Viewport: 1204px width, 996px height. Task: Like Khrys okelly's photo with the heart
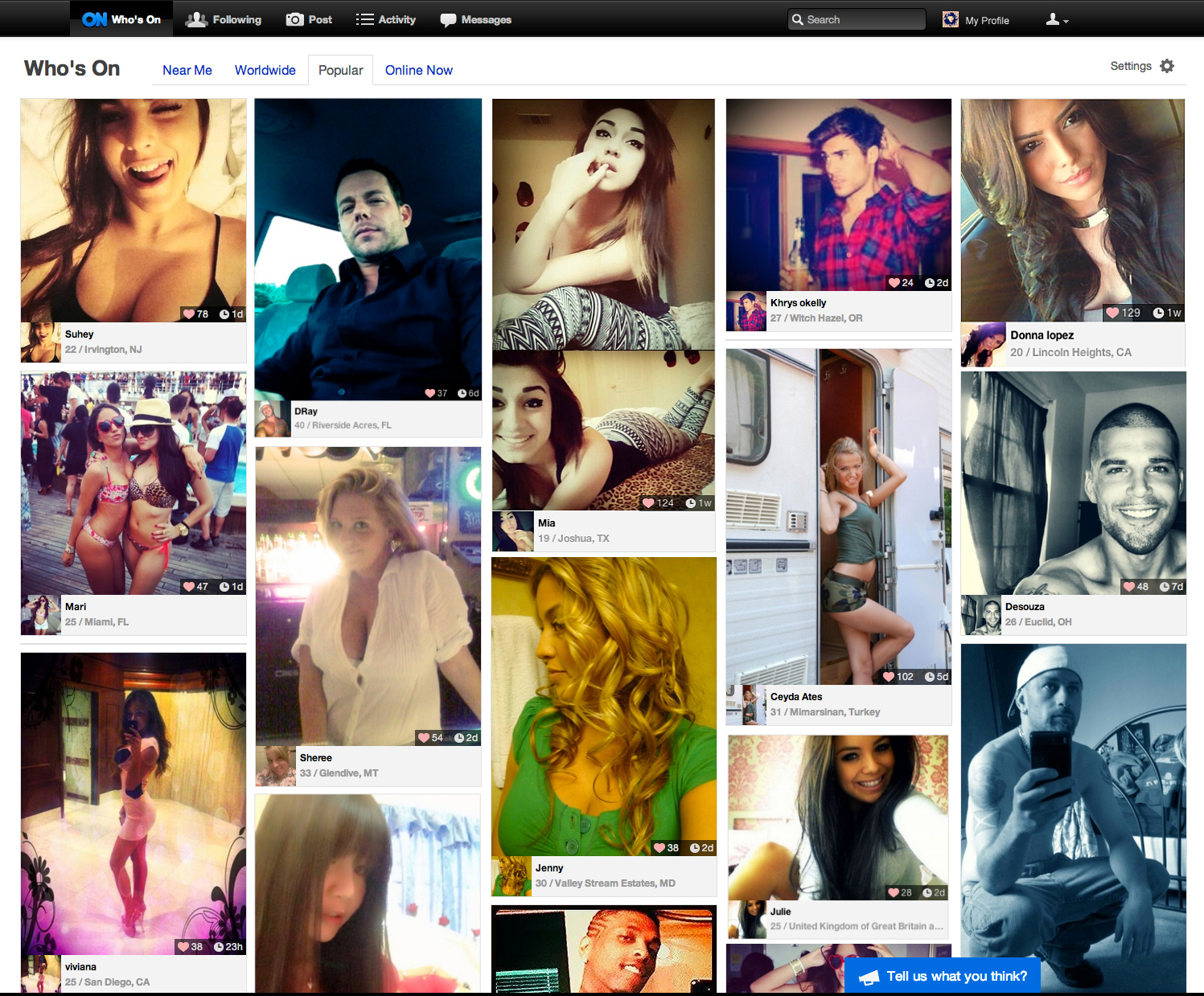coord(894,283)
